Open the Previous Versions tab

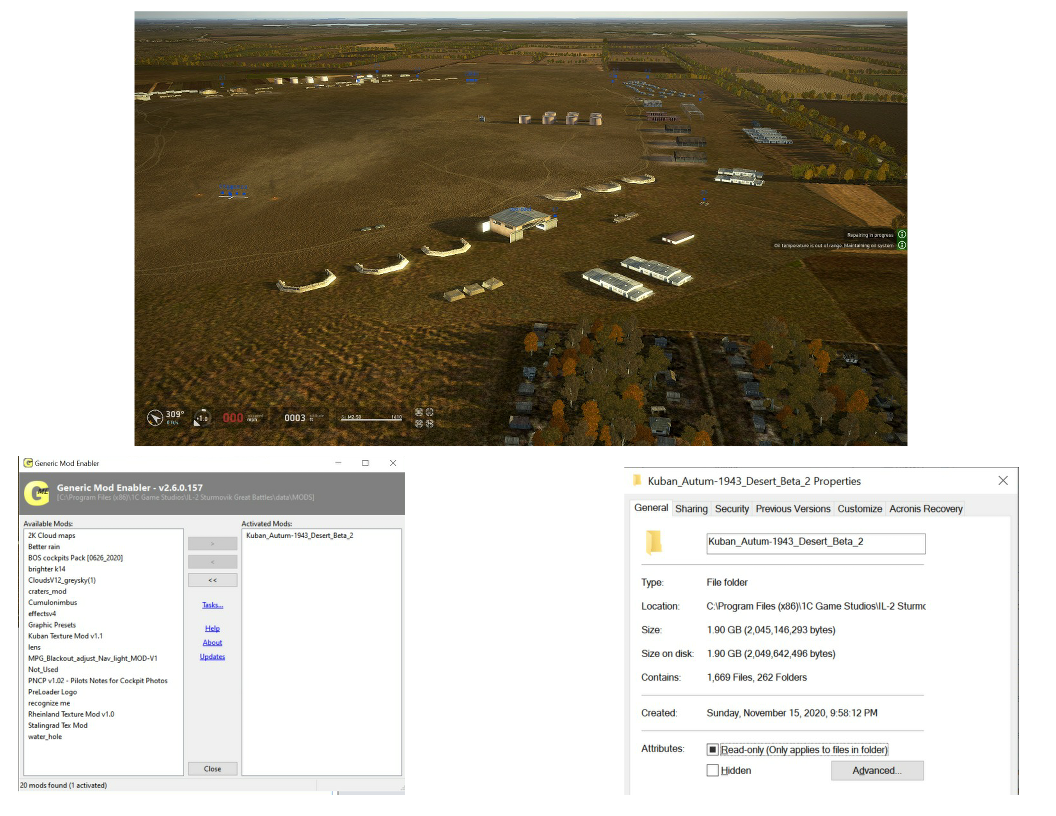point(793,509)
